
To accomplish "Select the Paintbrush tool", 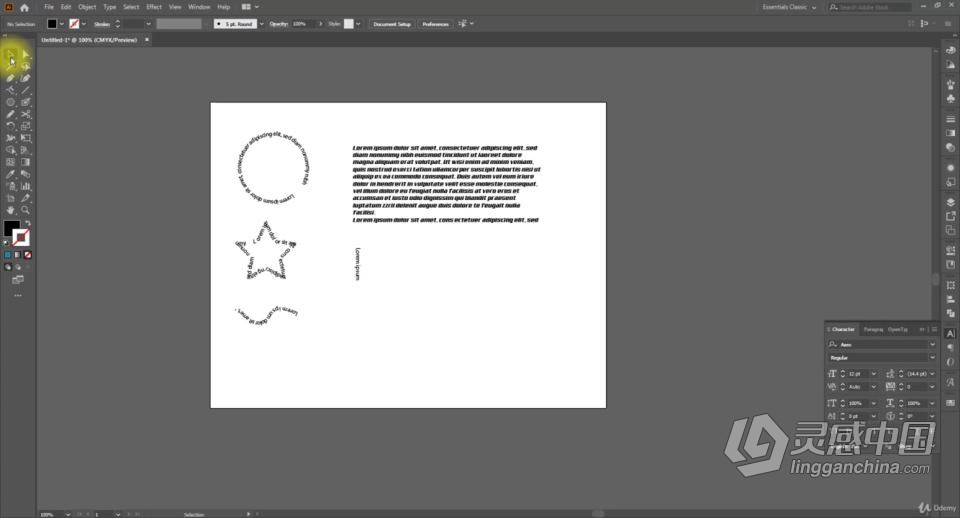I will (x=26, y=102).
